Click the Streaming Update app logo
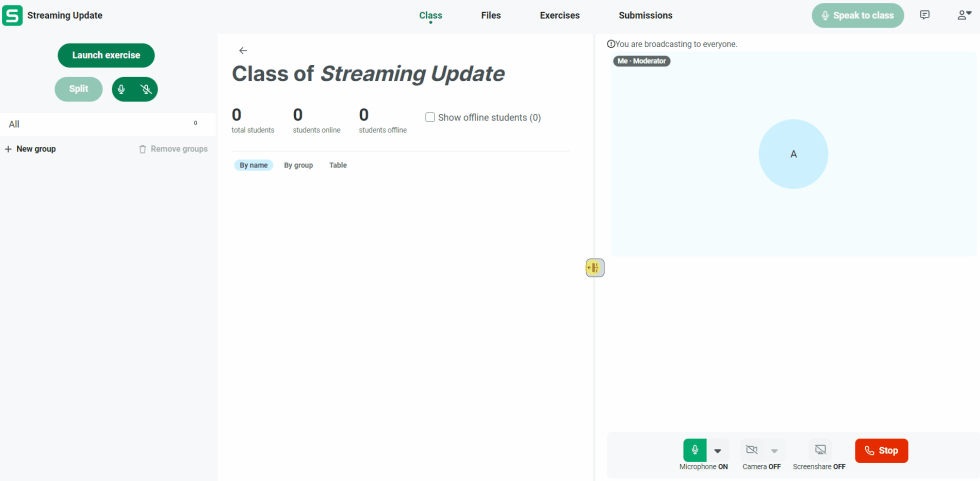This screenshot has width=980, height=481. pos(13,16)
